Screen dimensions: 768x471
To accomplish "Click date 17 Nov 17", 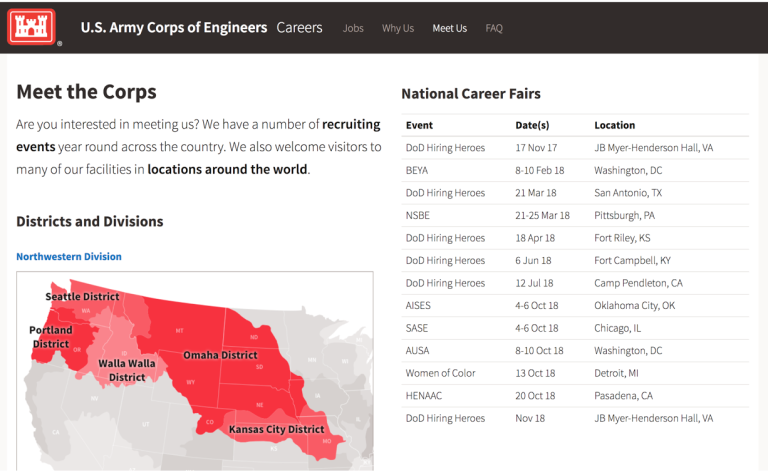I will point(536,148).
